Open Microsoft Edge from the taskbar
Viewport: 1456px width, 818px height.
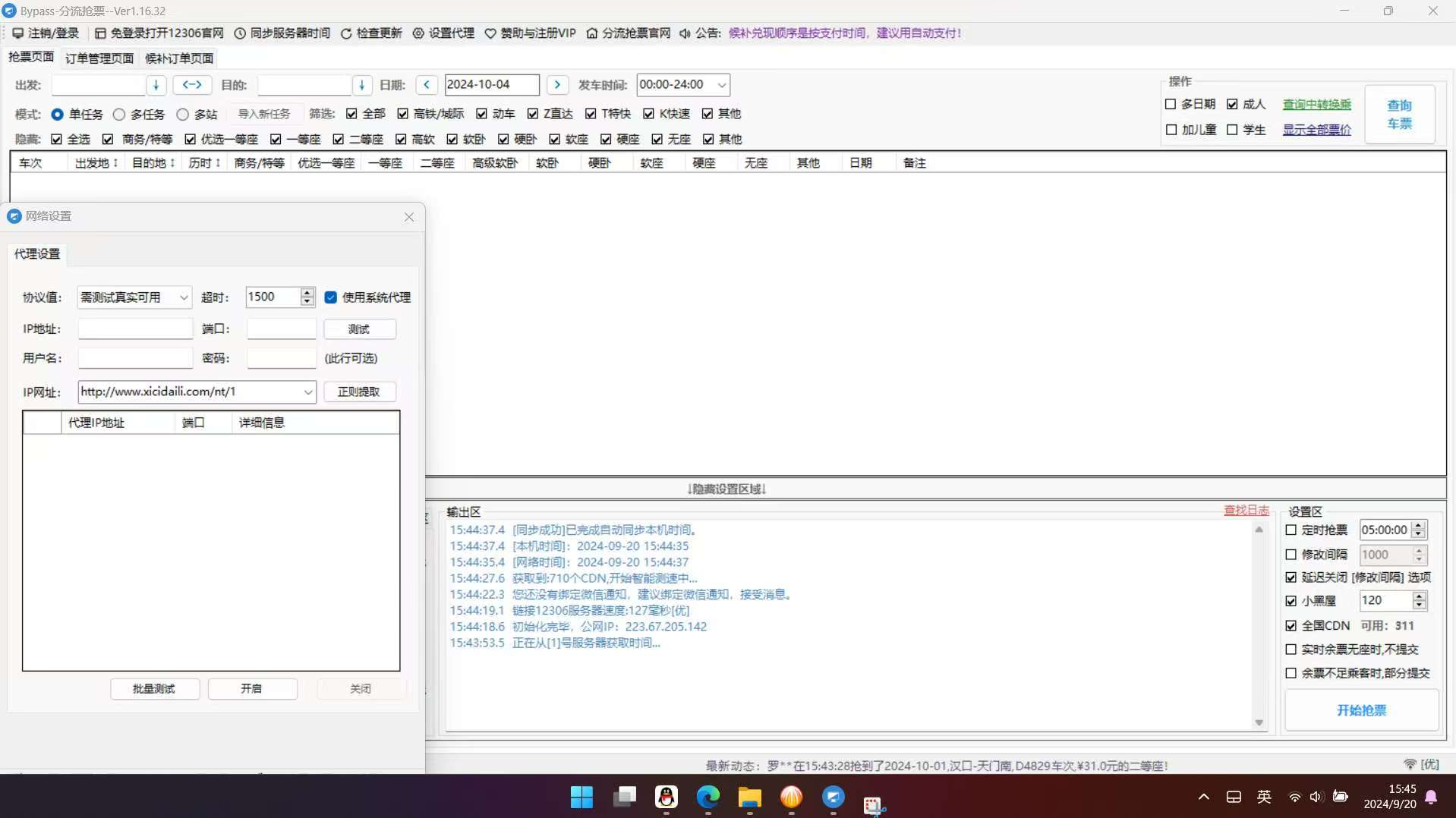pos(708,797)
